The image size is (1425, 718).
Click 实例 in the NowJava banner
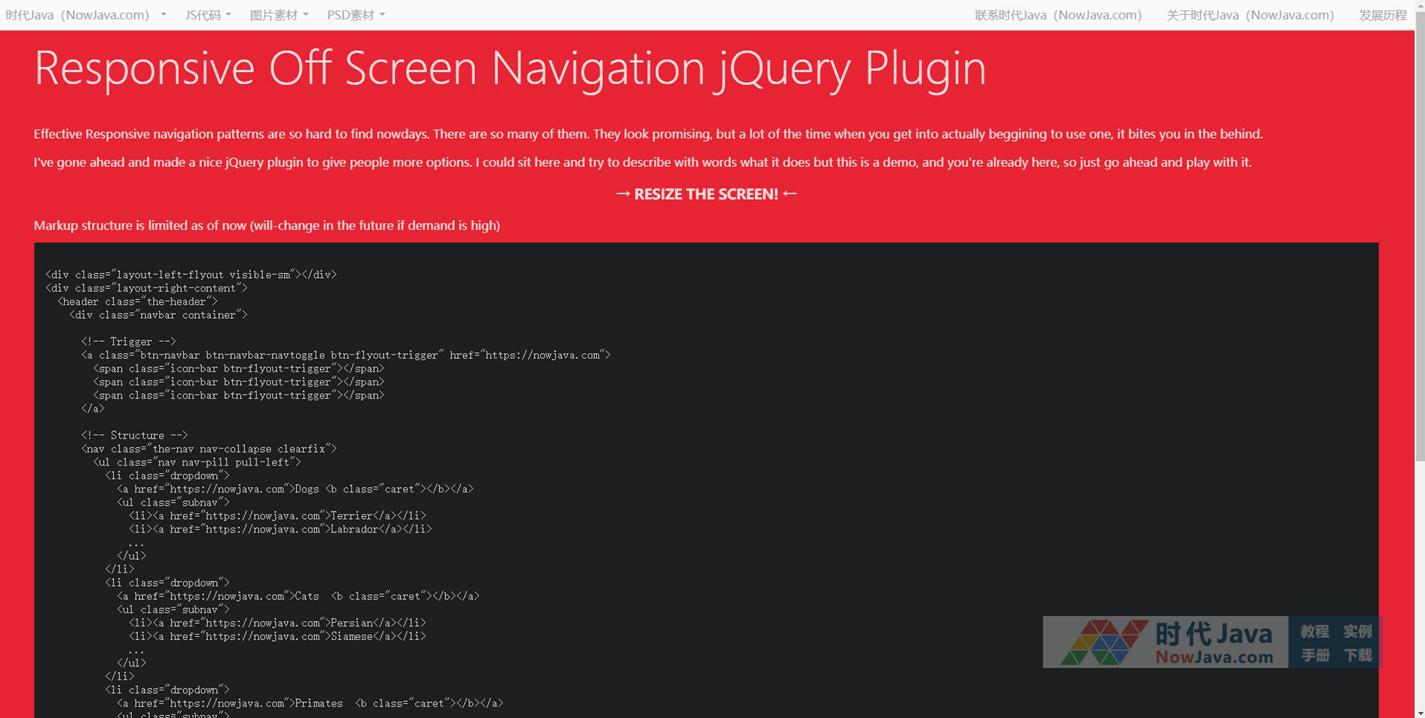pyautogui.click(x=1357, y=631)
